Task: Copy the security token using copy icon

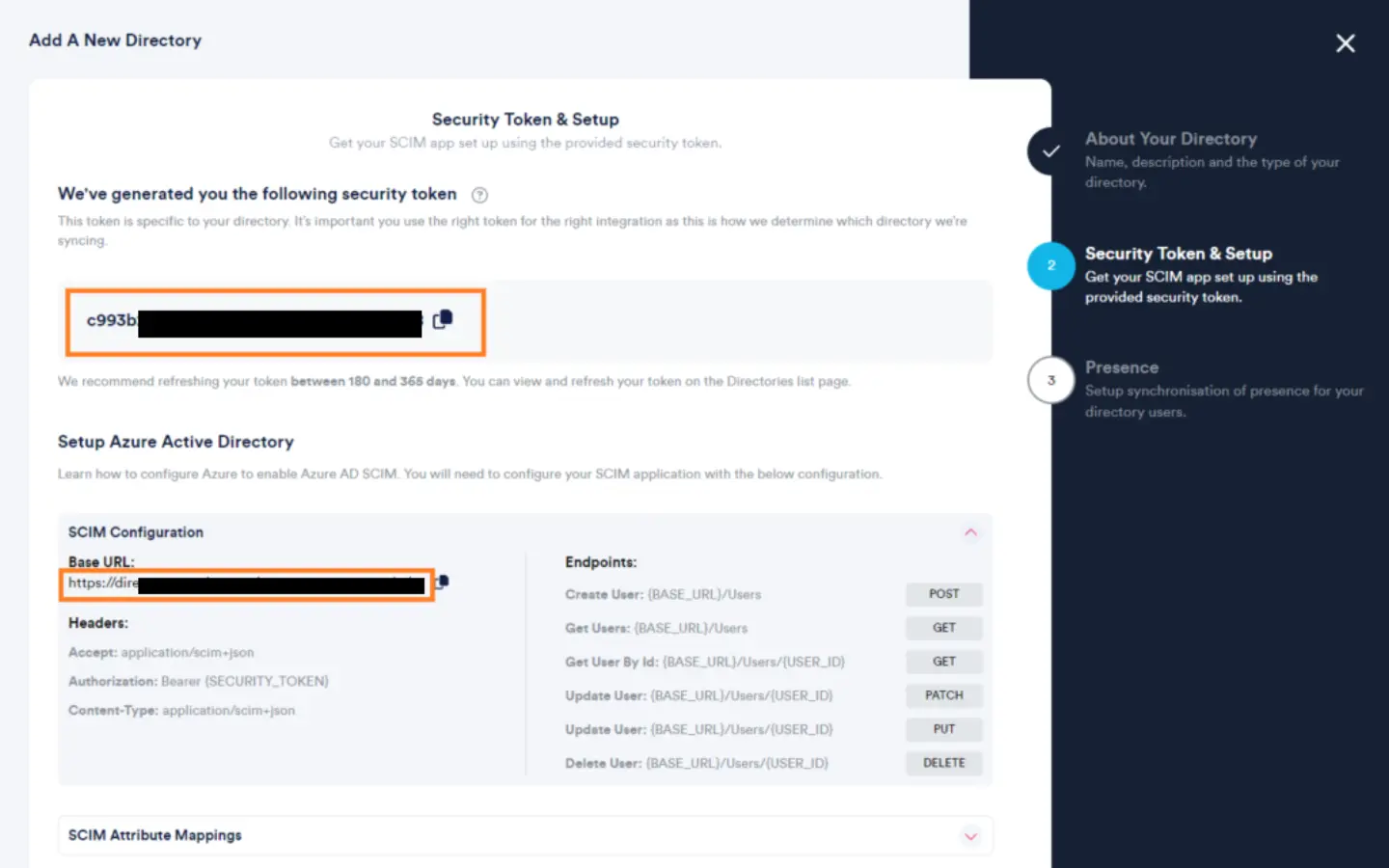Action: tap(443, 320)
